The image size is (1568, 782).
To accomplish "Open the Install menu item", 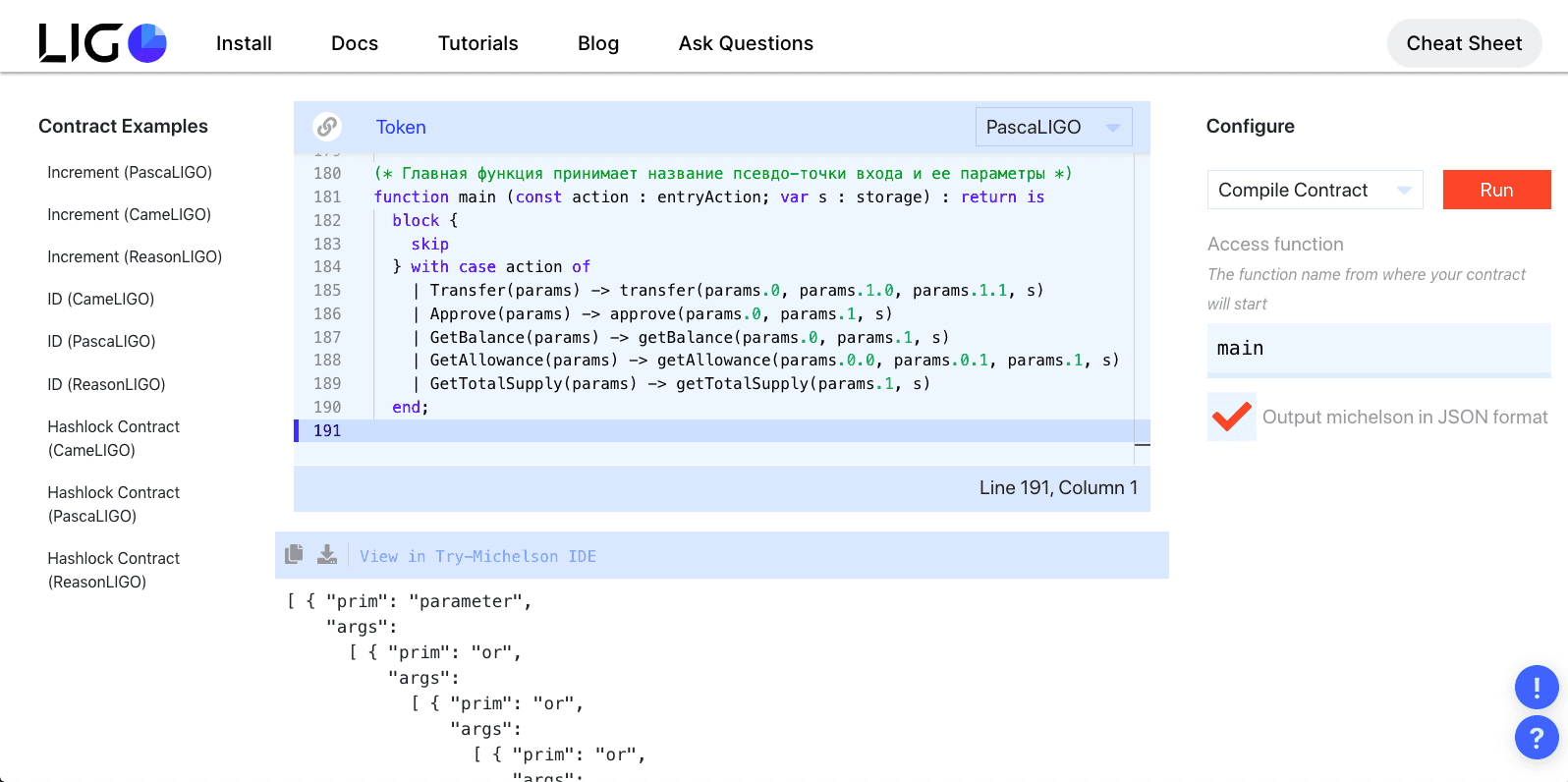I will (244, 43).
